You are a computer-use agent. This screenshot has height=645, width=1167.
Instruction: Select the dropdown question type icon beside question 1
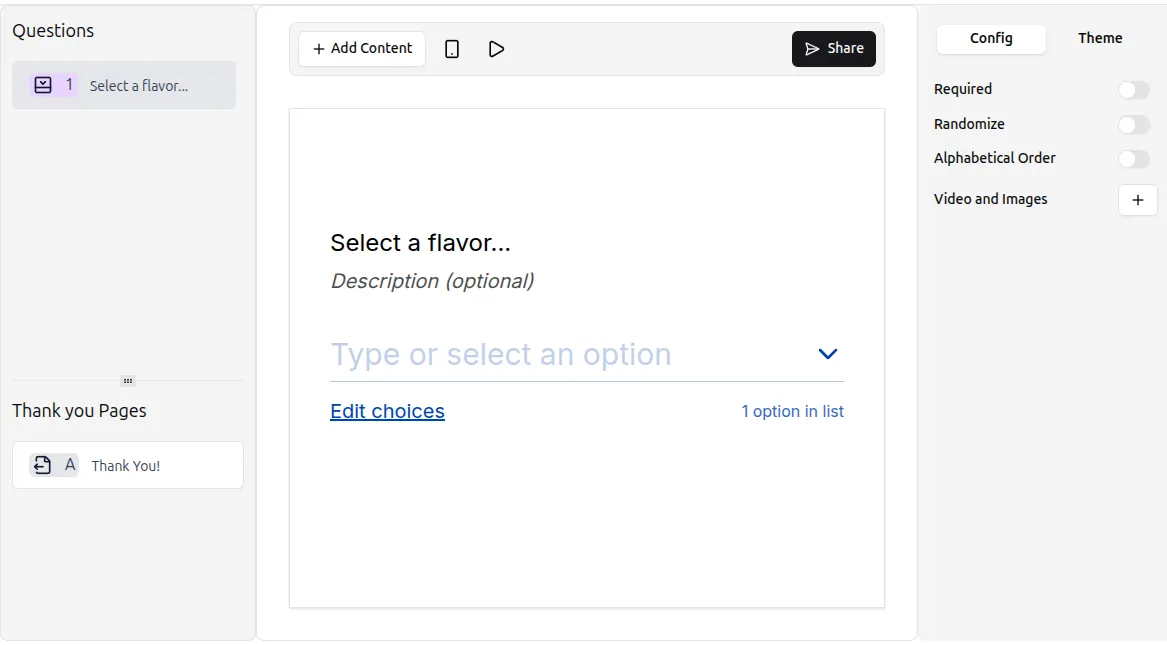click(x=42, y=85)
